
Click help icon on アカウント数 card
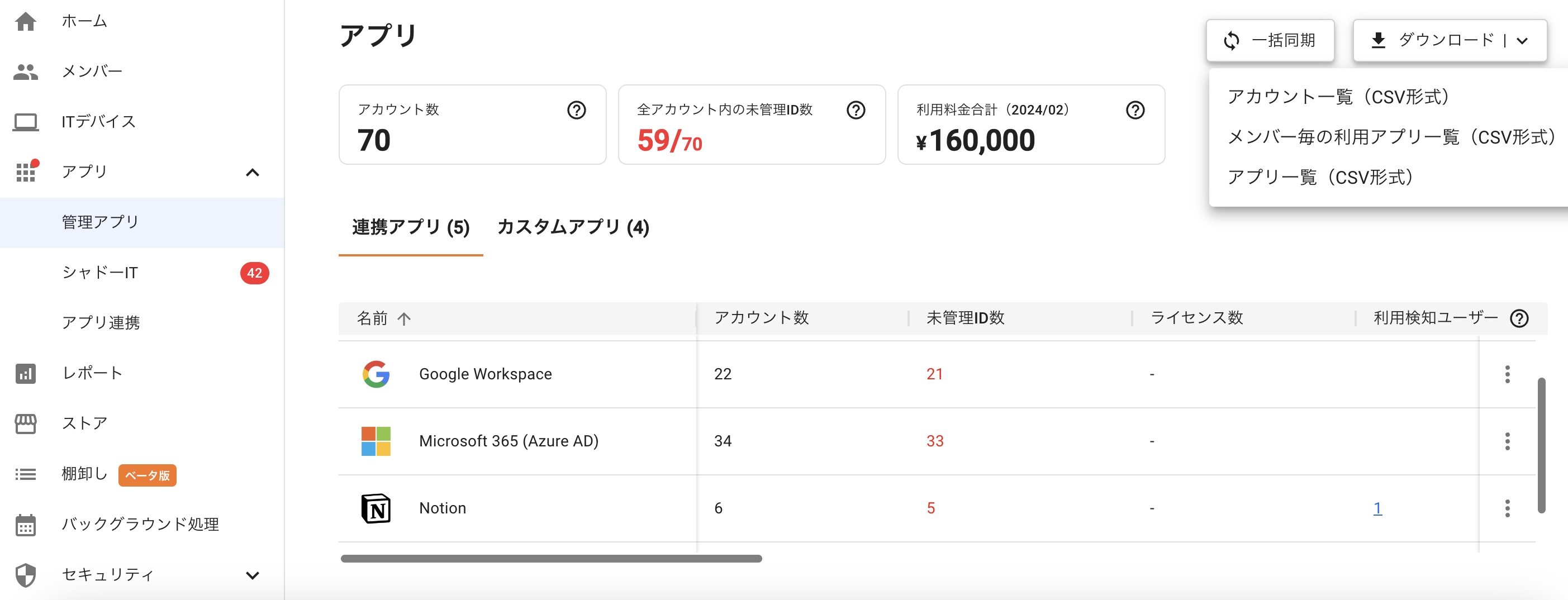576,110
